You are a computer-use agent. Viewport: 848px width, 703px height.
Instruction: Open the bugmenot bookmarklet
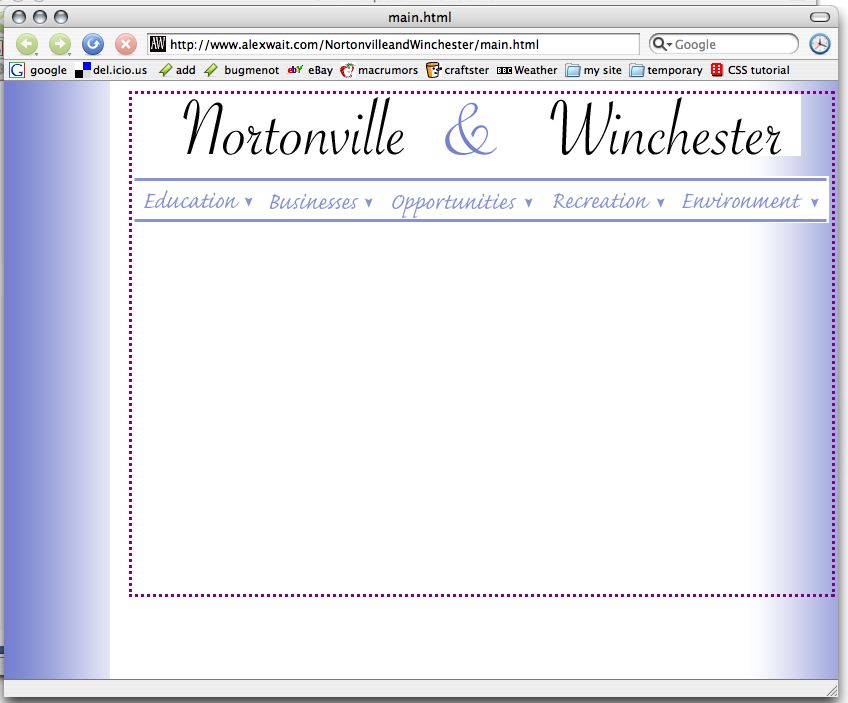coord(251,70)
